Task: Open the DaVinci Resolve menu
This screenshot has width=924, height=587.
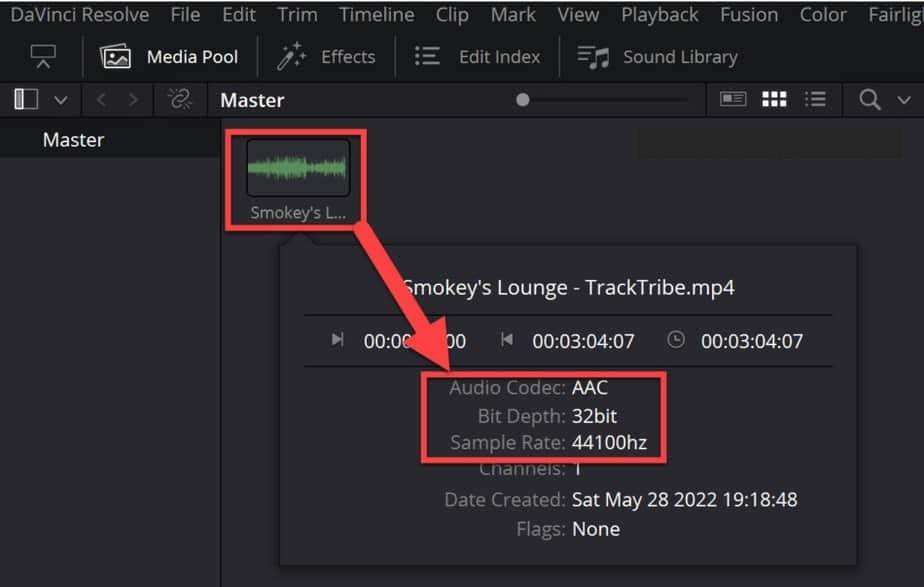Action: (x=80, y=15)
